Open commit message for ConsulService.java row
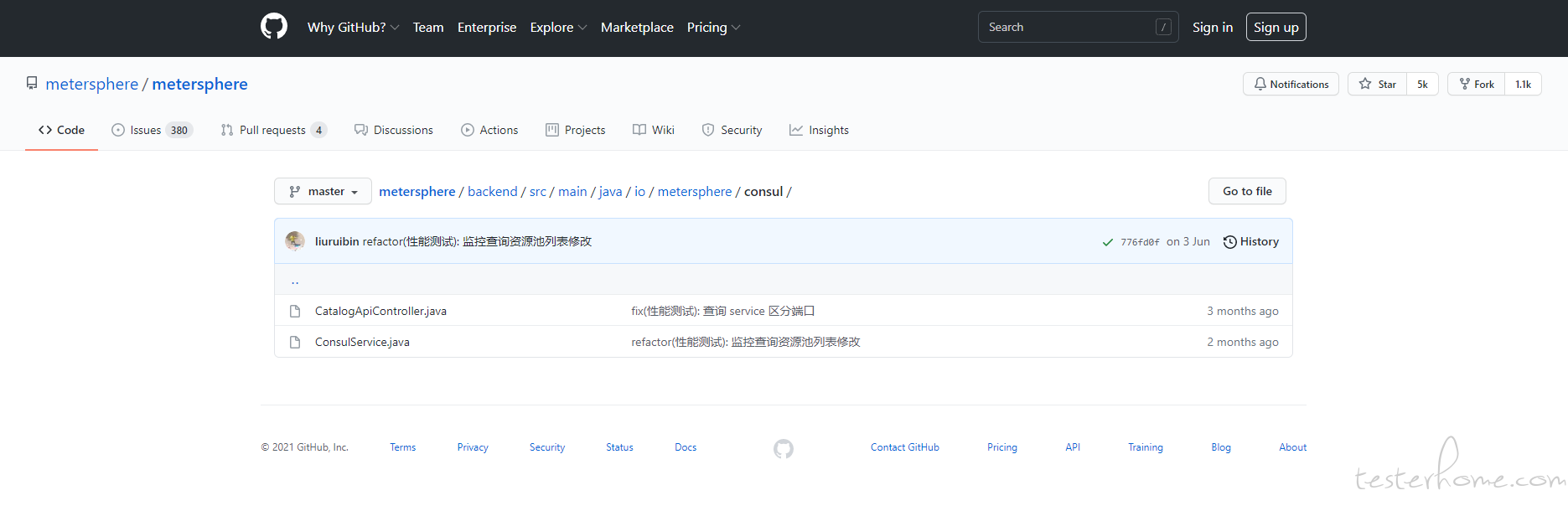This screenshot has height=511, width=1568. coord(746,342)
